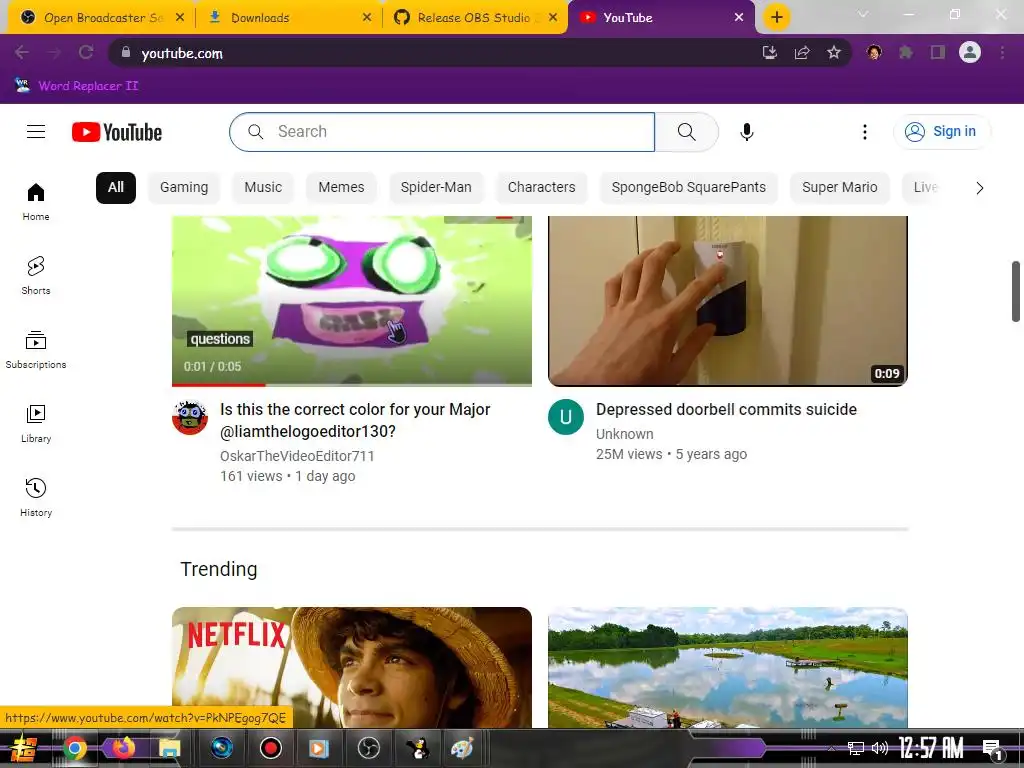This screenshot has width=1024, height=768.
Task: Click the volume speaker tray icon
Action: click(880, 748)
